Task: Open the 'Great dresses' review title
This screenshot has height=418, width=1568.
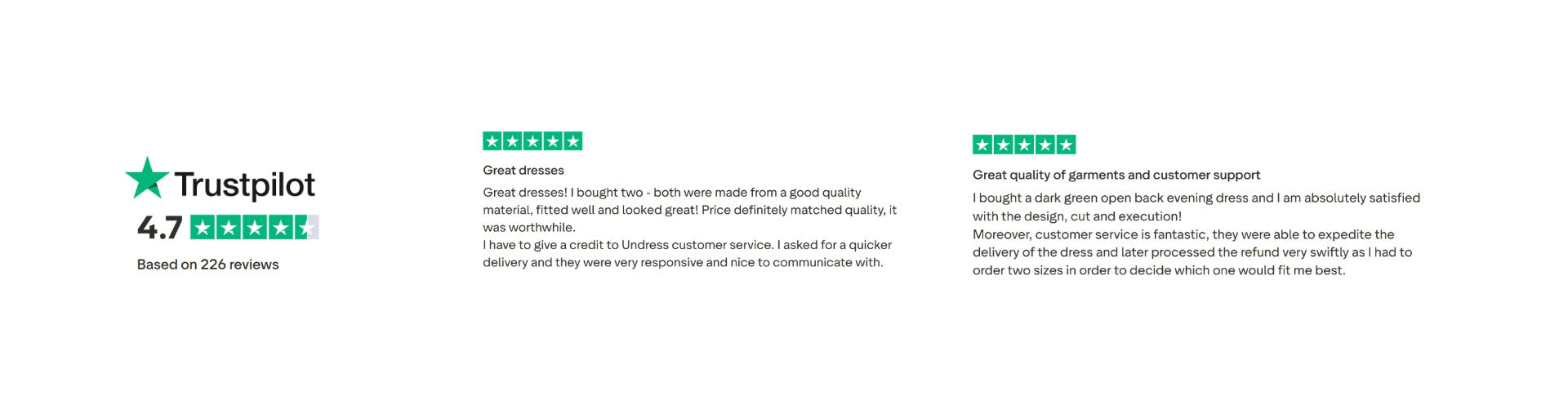Action: point(523,171)
